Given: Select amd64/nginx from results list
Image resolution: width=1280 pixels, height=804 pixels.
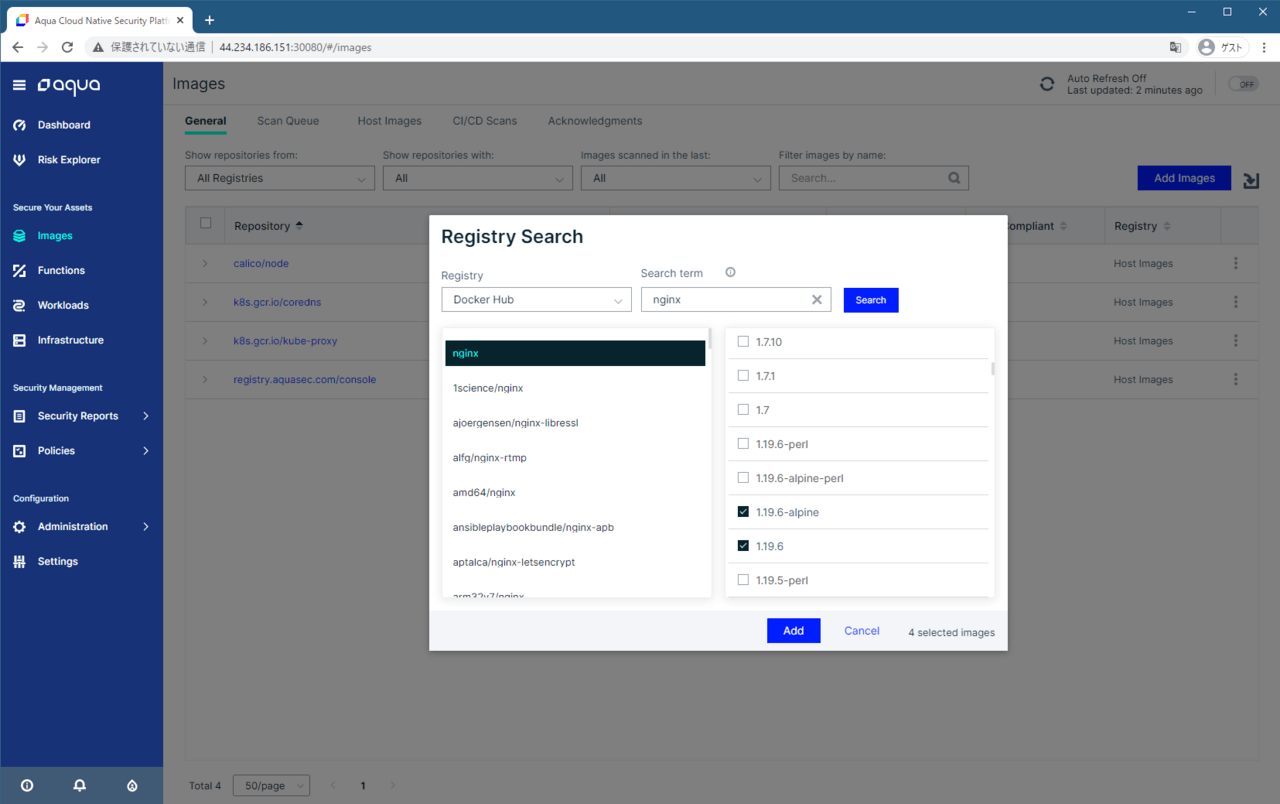Looking at the screenshot, I should click(x=575, y=492).
